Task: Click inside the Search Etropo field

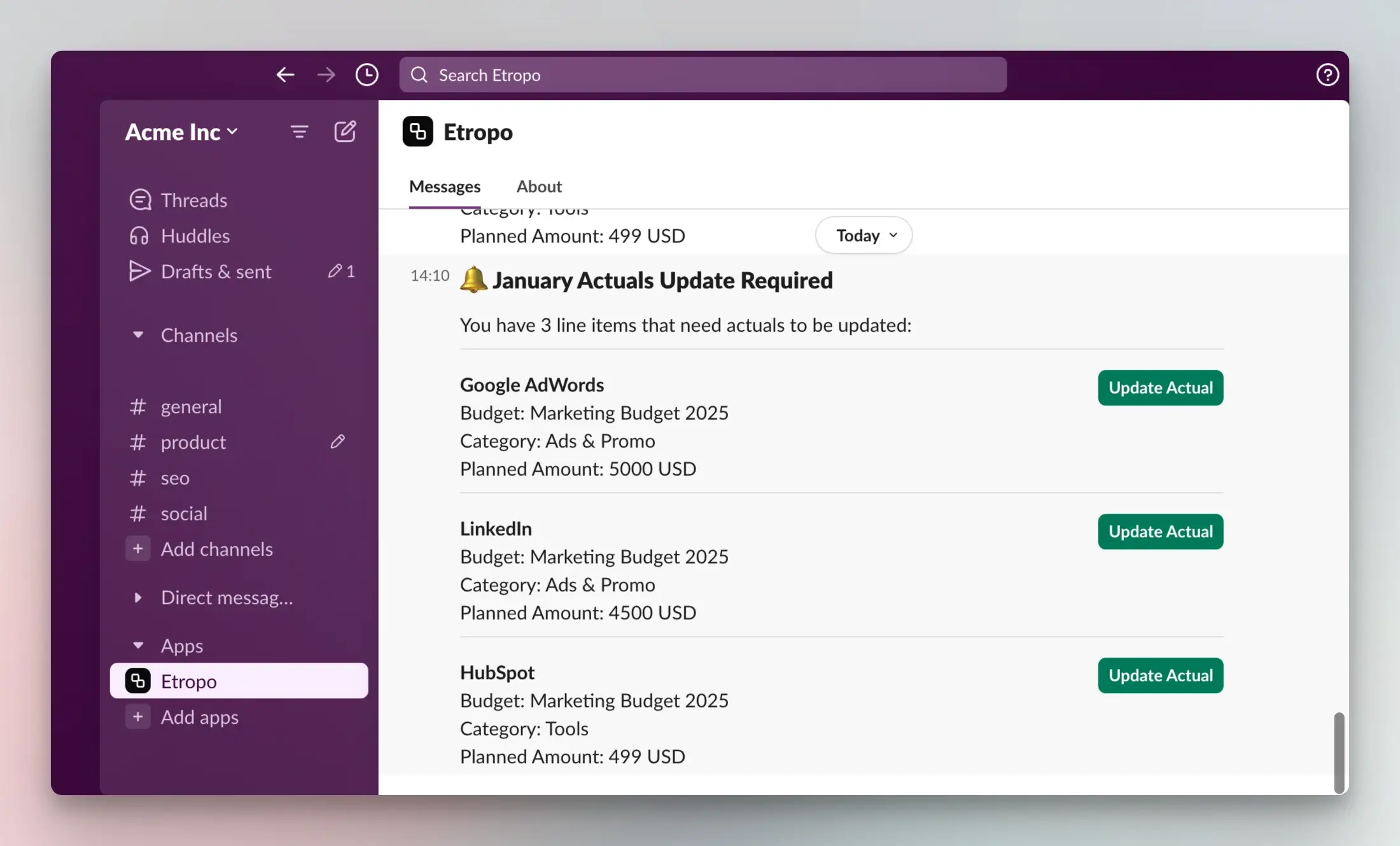Action: pyautogui.click(x=700, y=74)
